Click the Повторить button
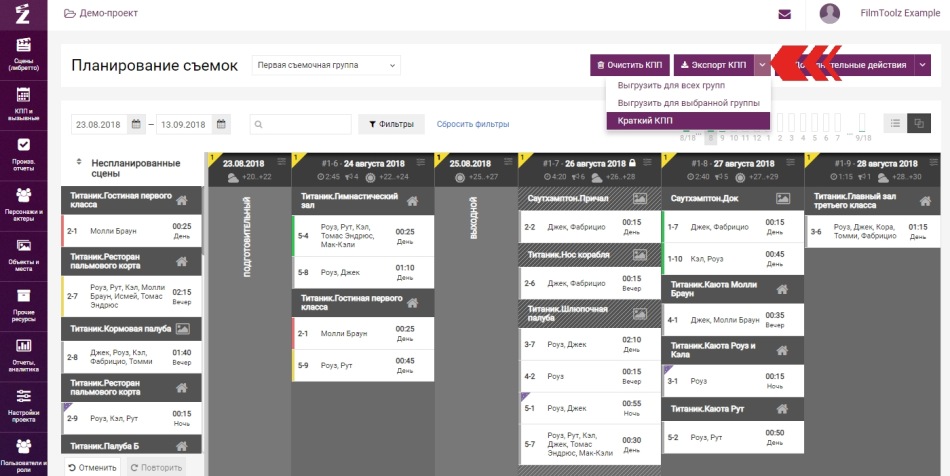 (x=156, y=468)
